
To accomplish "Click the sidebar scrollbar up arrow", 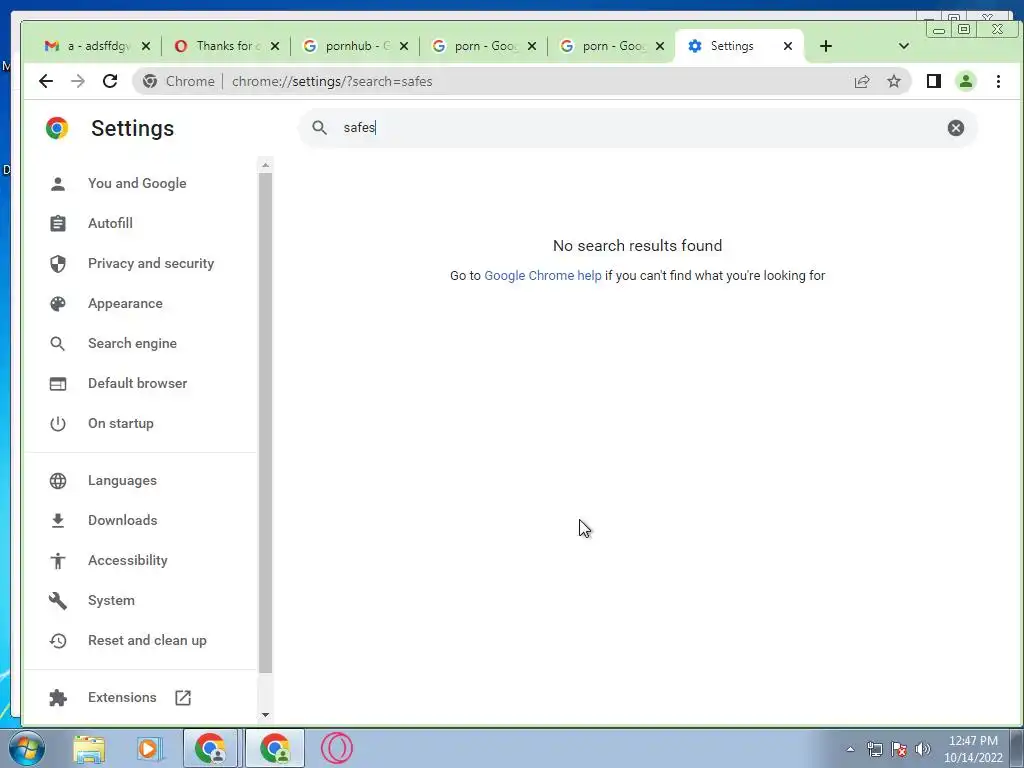I will [265, 165].
